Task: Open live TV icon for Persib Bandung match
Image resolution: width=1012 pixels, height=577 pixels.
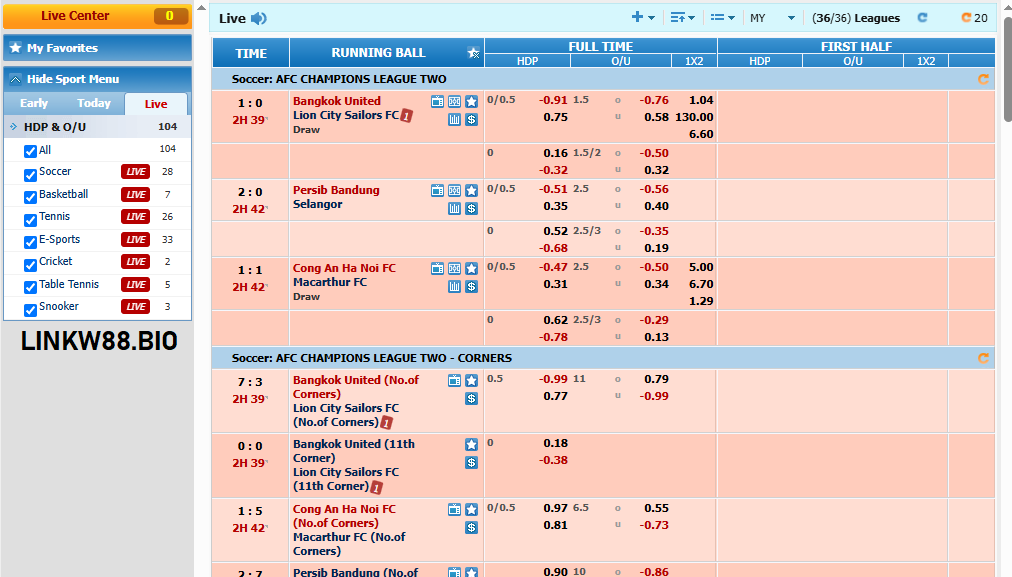Action: pyautogui.click(x=437, y=190)
